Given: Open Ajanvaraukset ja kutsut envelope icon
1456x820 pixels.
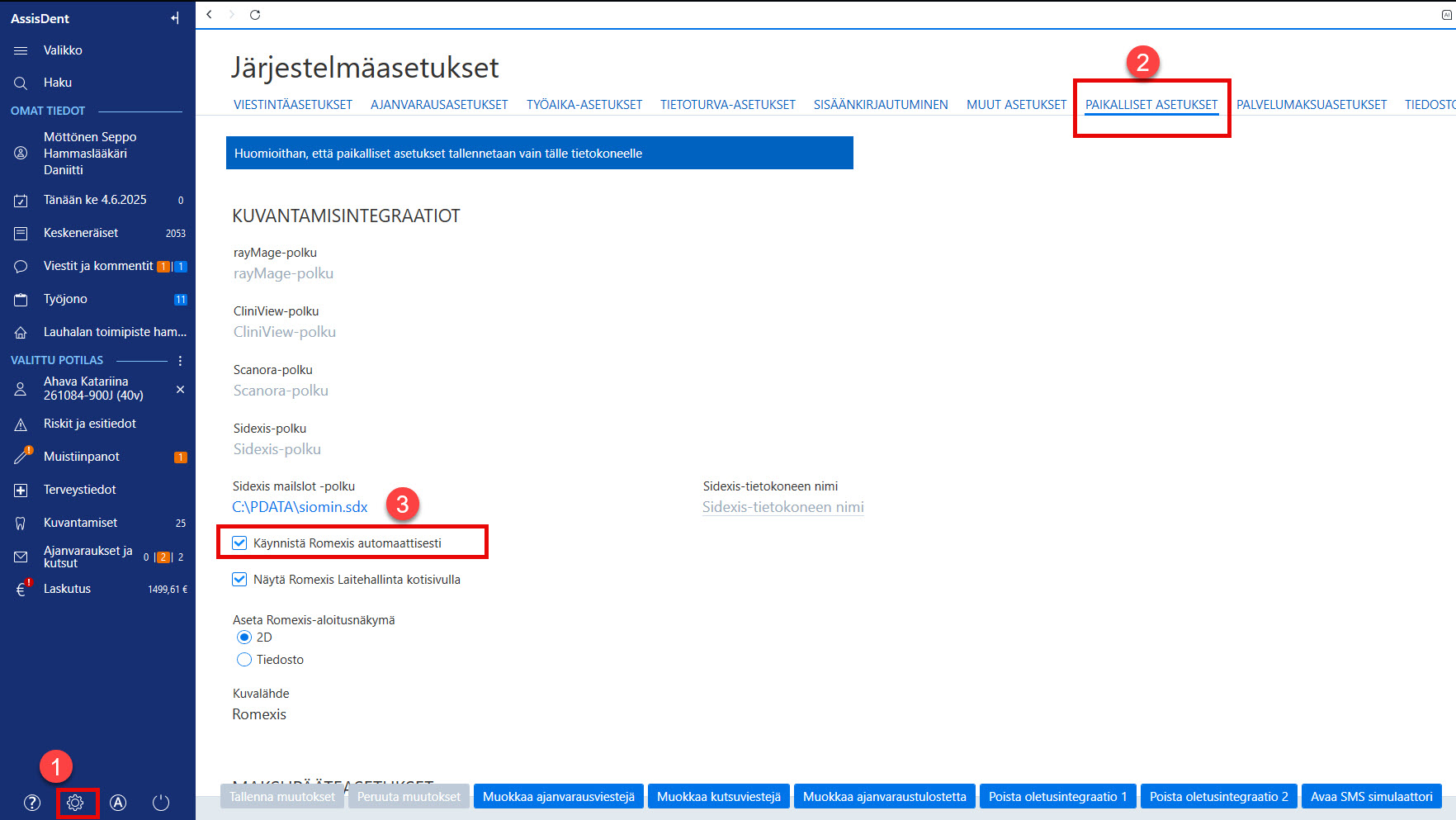Looking at the screenshot, I should coord(21,557).
